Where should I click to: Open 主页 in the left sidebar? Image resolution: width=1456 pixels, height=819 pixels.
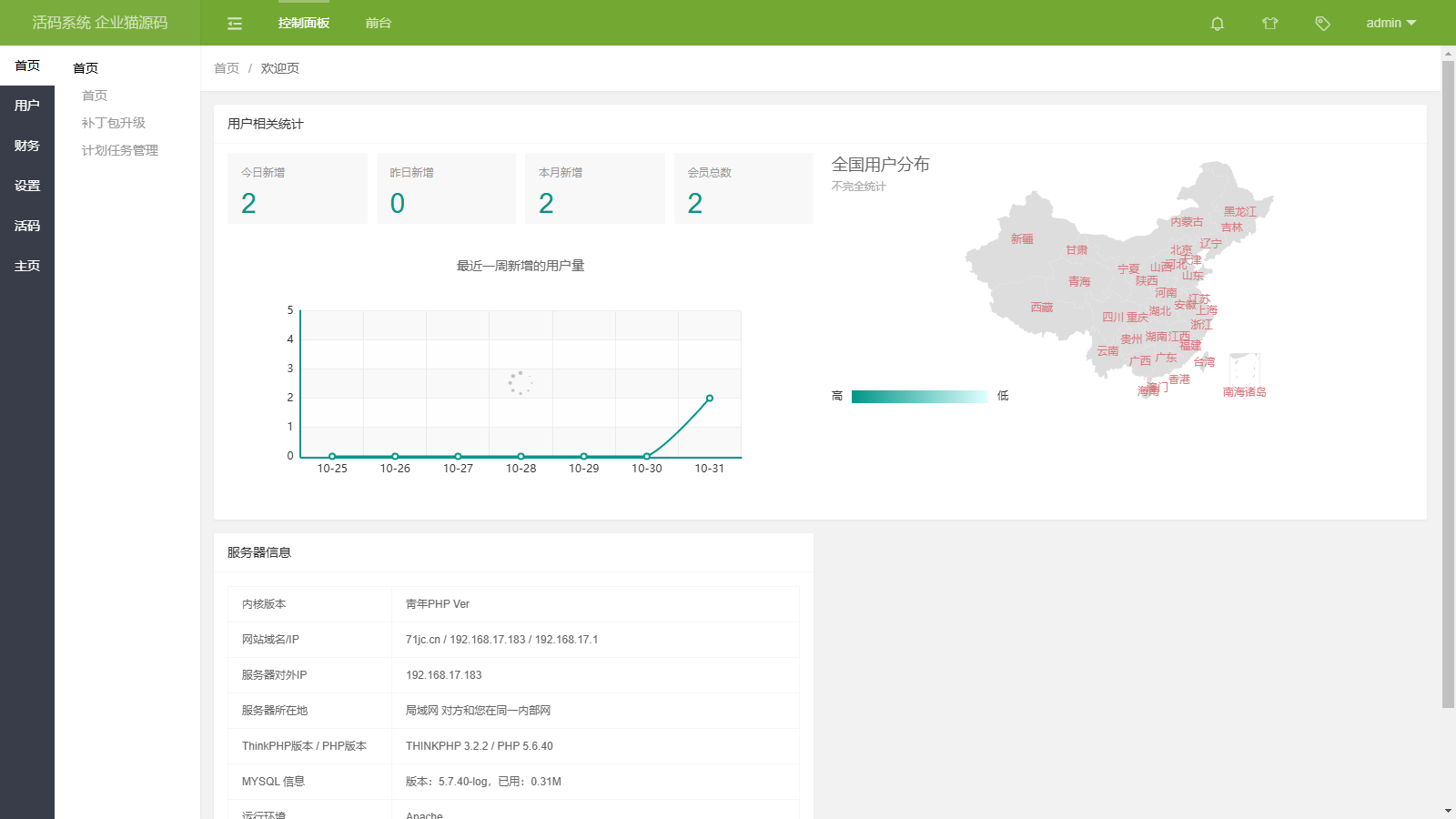[27, 266]
